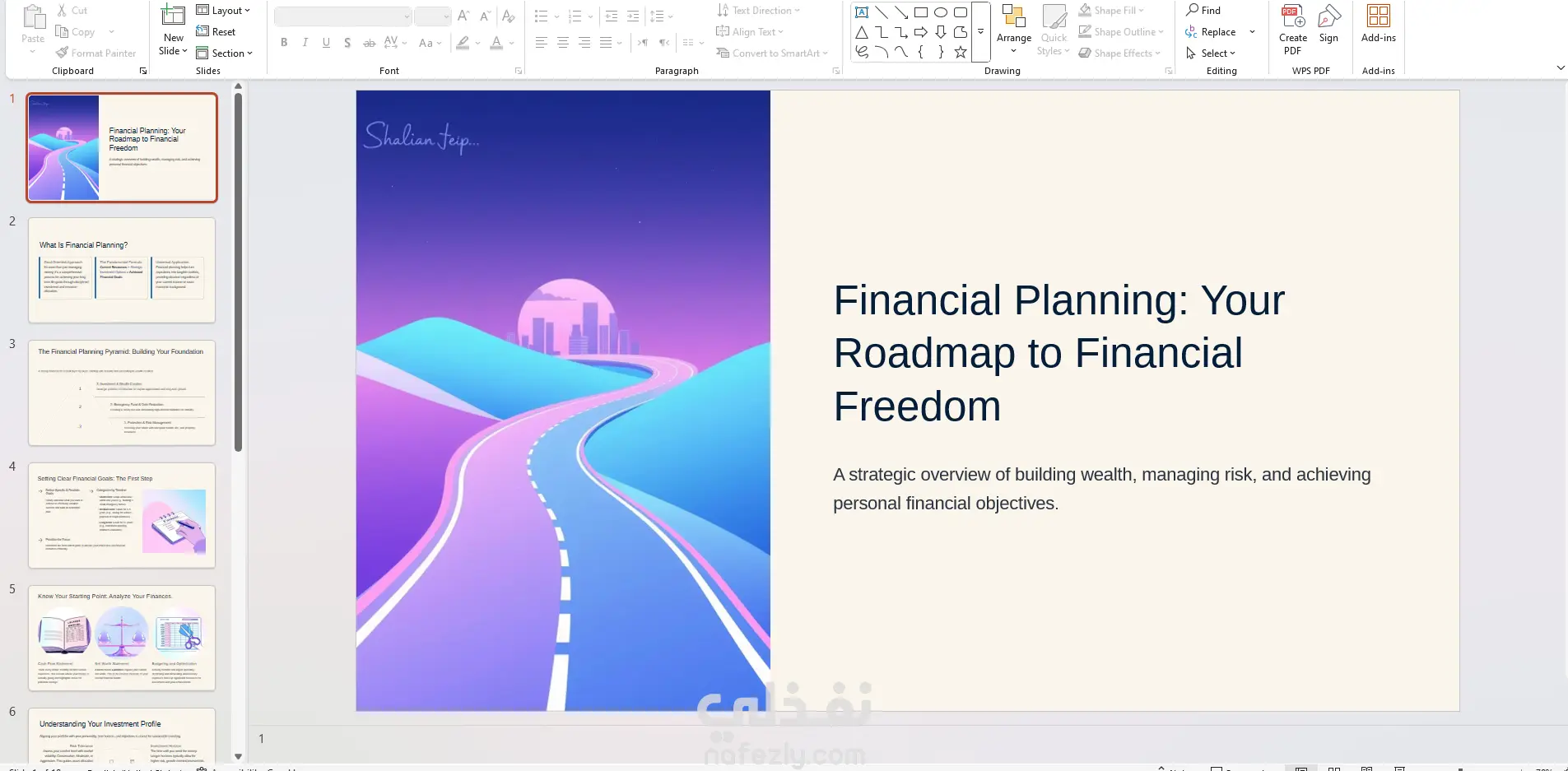Click the numbered list icon
Screen dimensions: 1568x771
[575, 16]
